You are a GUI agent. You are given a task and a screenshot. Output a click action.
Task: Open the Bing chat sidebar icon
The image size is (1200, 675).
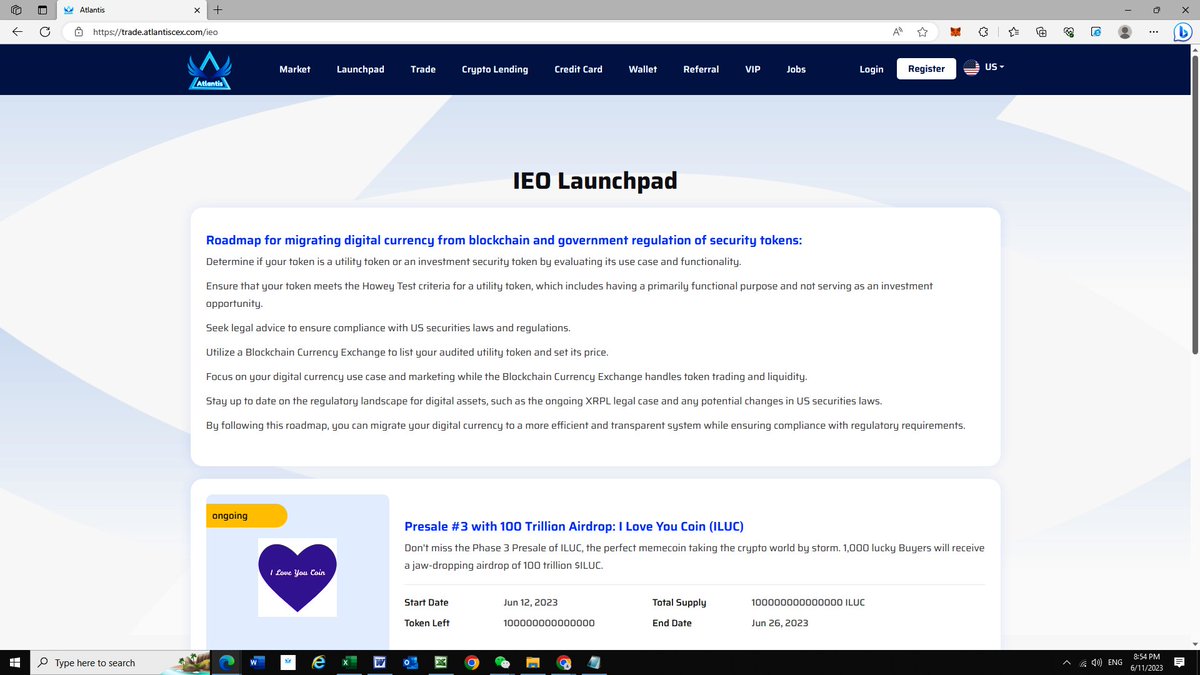1181,32
